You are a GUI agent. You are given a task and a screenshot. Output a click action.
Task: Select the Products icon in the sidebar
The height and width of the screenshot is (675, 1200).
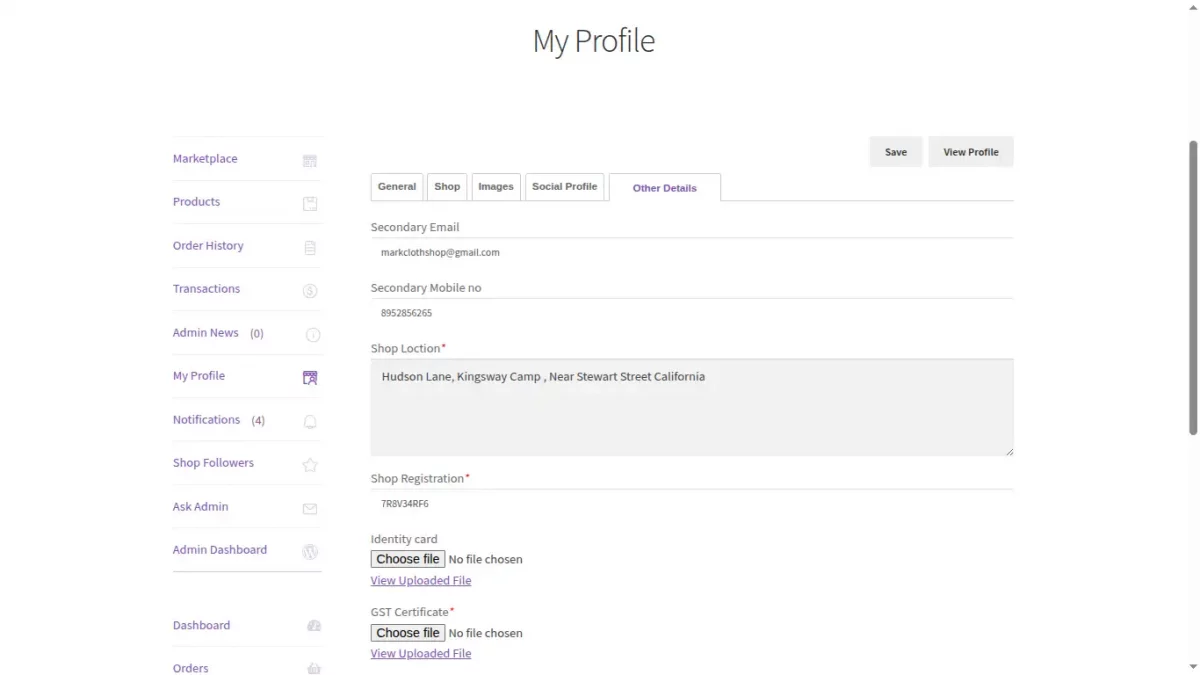tap(309, 203)
